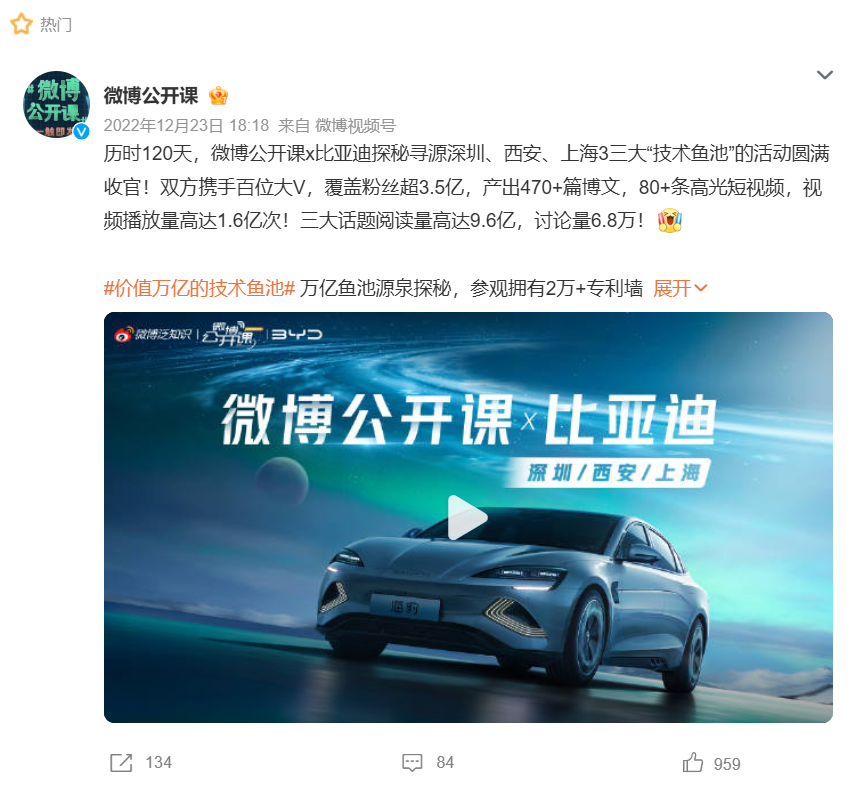Click the crown member icon next to username
The image size is (850, 785).
click(218, 96)
